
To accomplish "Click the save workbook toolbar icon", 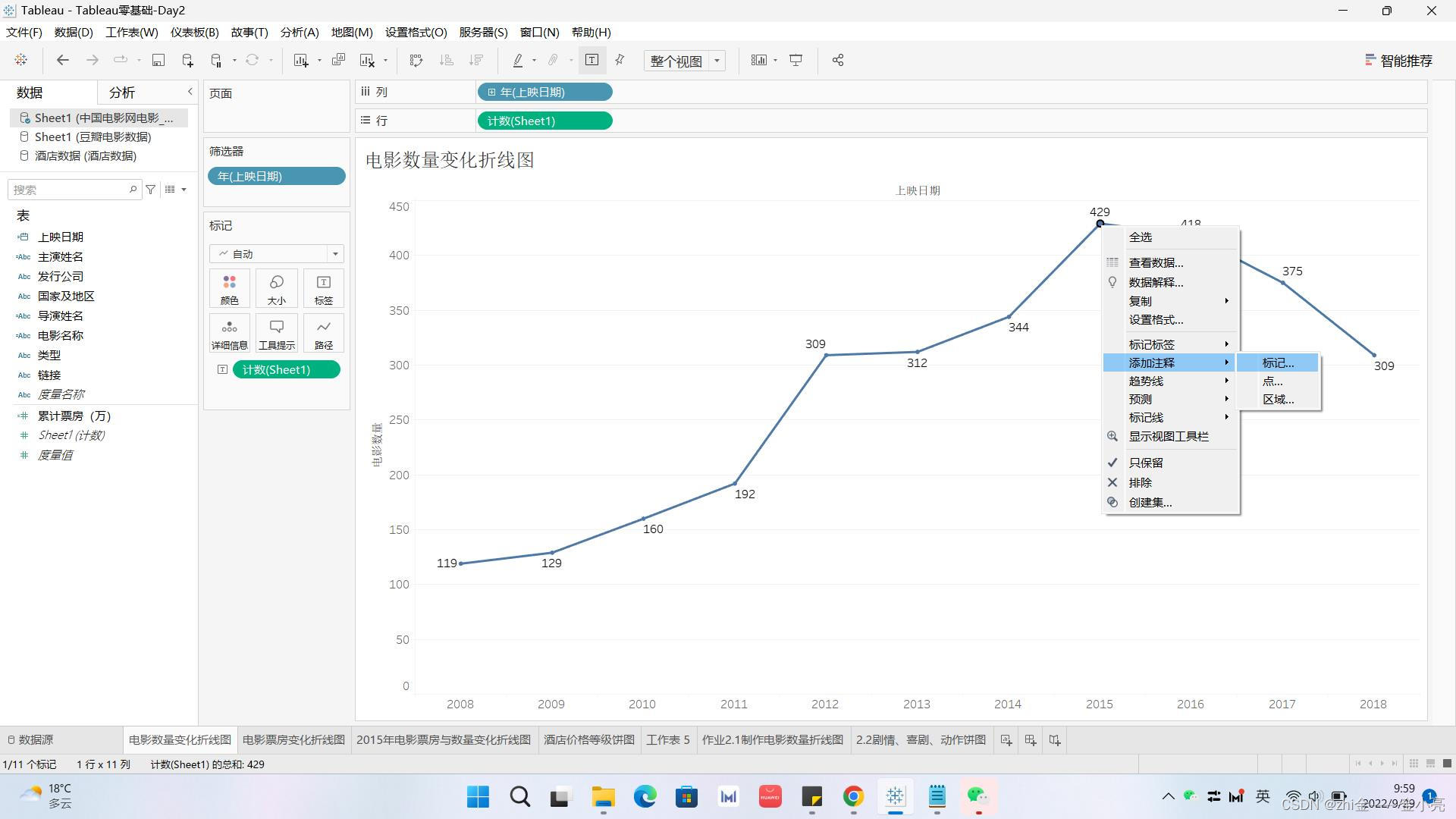I will [158, 61].
